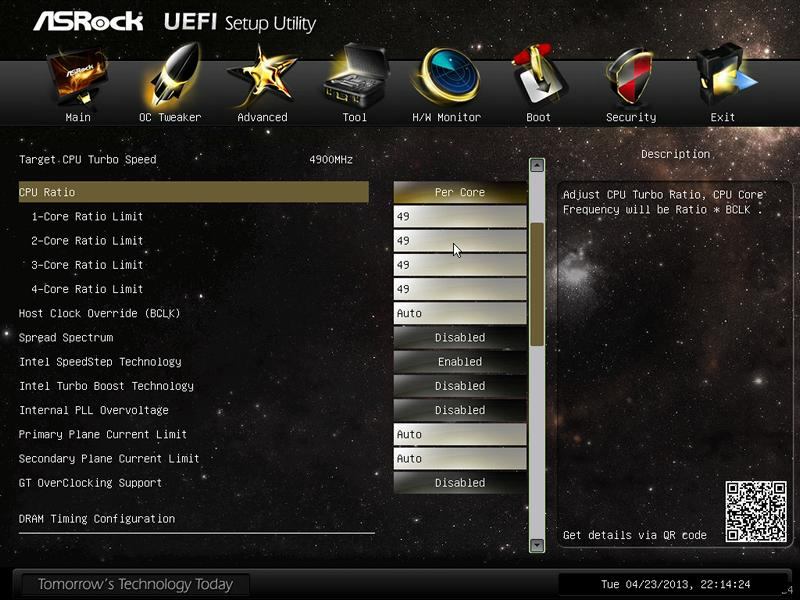Open the H/W Monitor radar icon
800x600 pixels.
point(446,77)
